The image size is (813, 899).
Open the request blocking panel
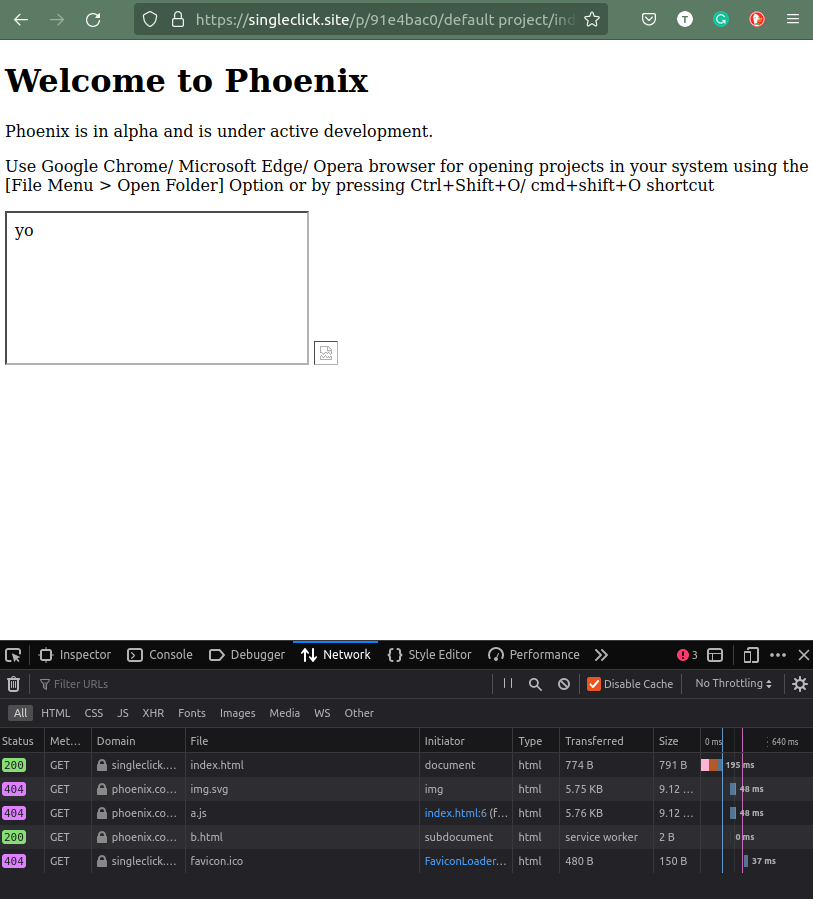click(x=564, y=684)
